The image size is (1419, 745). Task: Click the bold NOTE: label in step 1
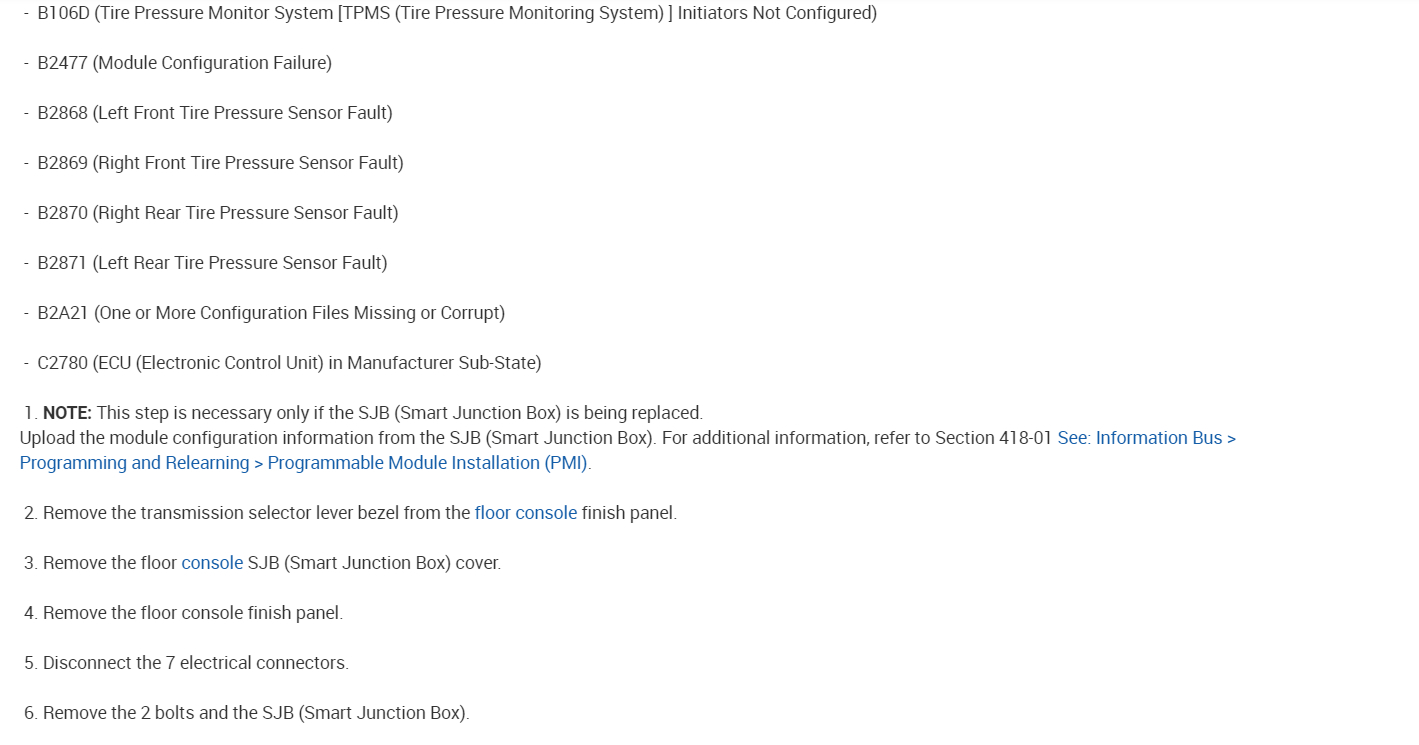pos(67,413)
